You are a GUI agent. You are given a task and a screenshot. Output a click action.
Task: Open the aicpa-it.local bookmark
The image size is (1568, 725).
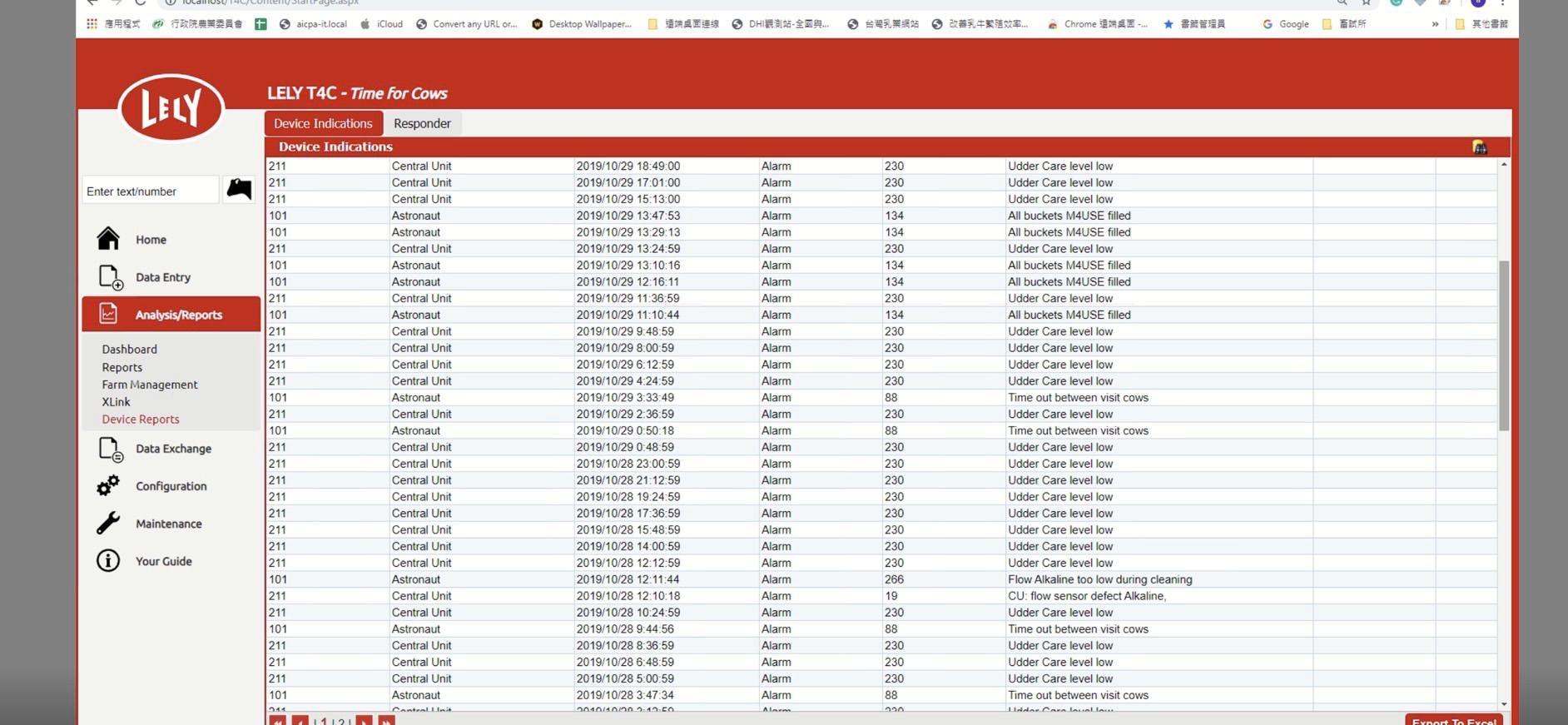(313, 24)
